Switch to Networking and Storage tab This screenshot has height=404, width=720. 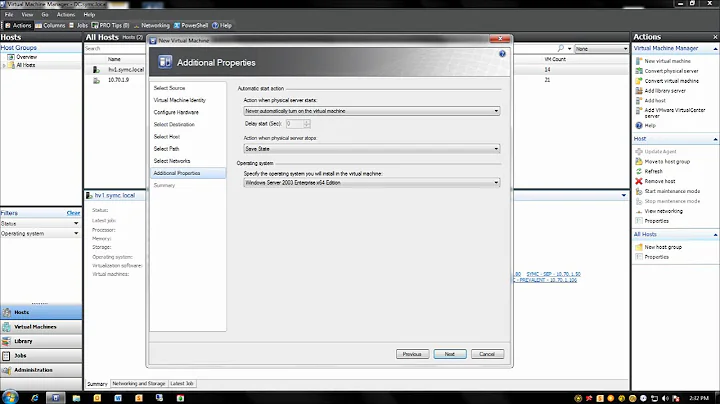[x=139, y=383]
